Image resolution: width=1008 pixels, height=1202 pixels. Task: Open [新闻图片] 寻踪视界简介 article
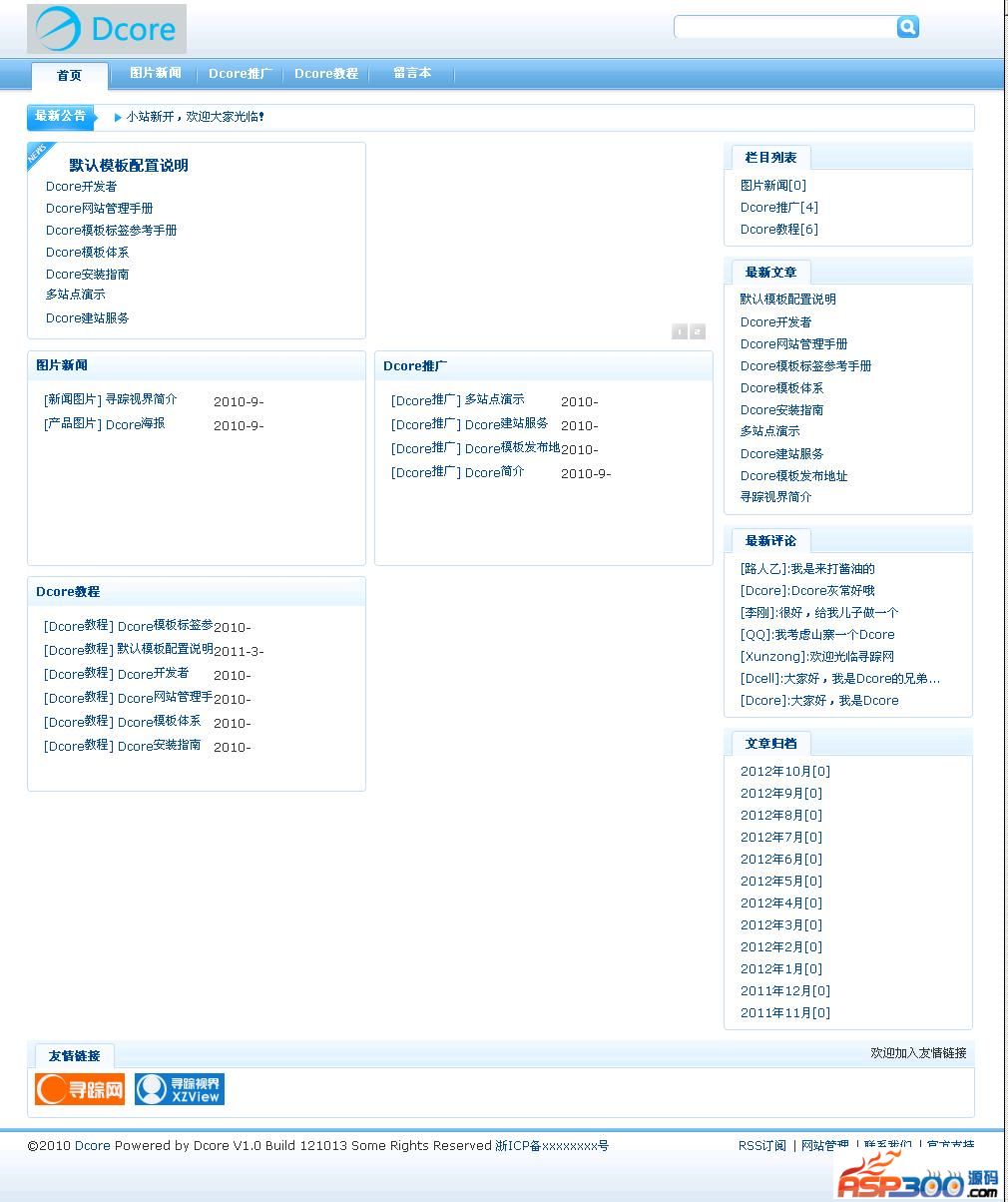111,399
